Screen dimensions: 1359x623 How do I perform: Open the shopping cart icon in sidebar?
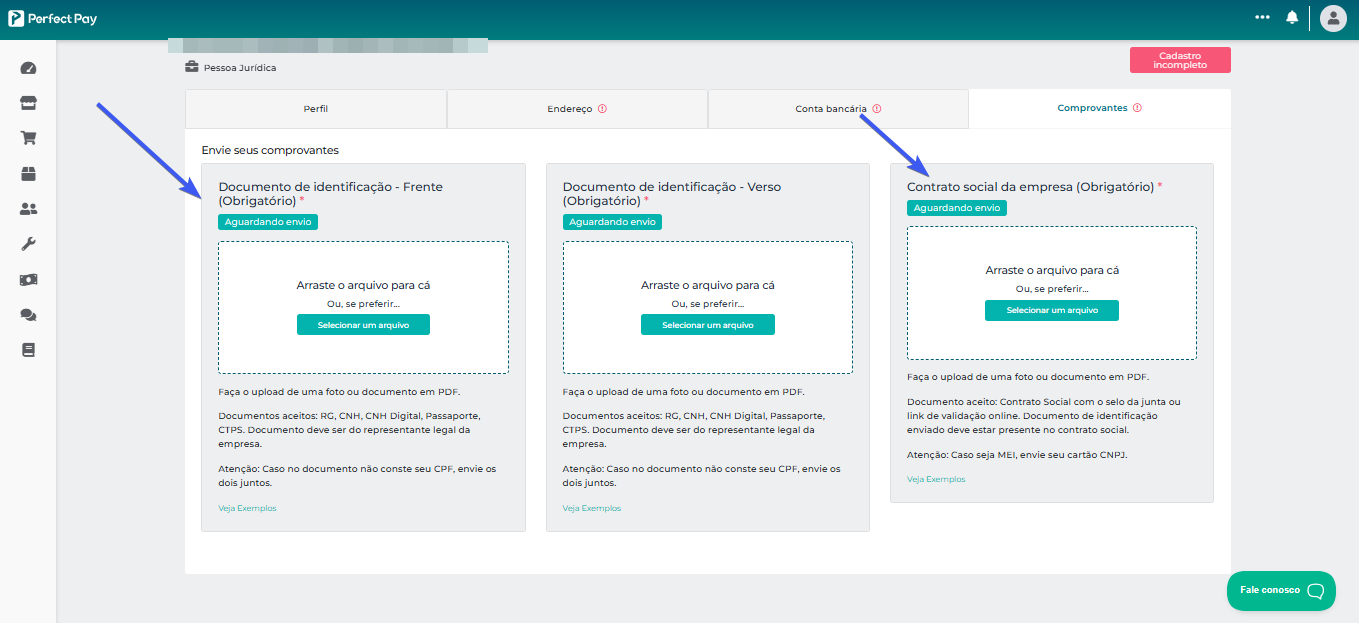pos(28,139)
